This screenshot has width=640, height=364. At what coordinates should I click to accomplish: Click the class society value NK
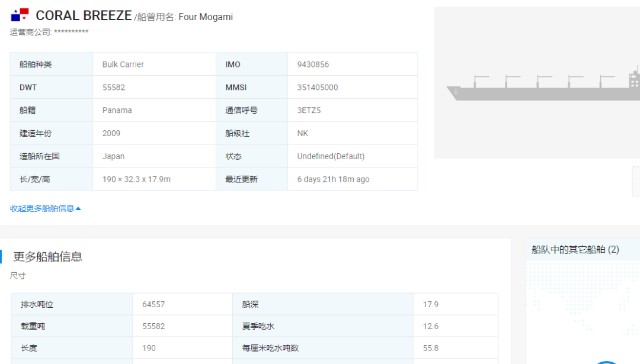point(302,133)
